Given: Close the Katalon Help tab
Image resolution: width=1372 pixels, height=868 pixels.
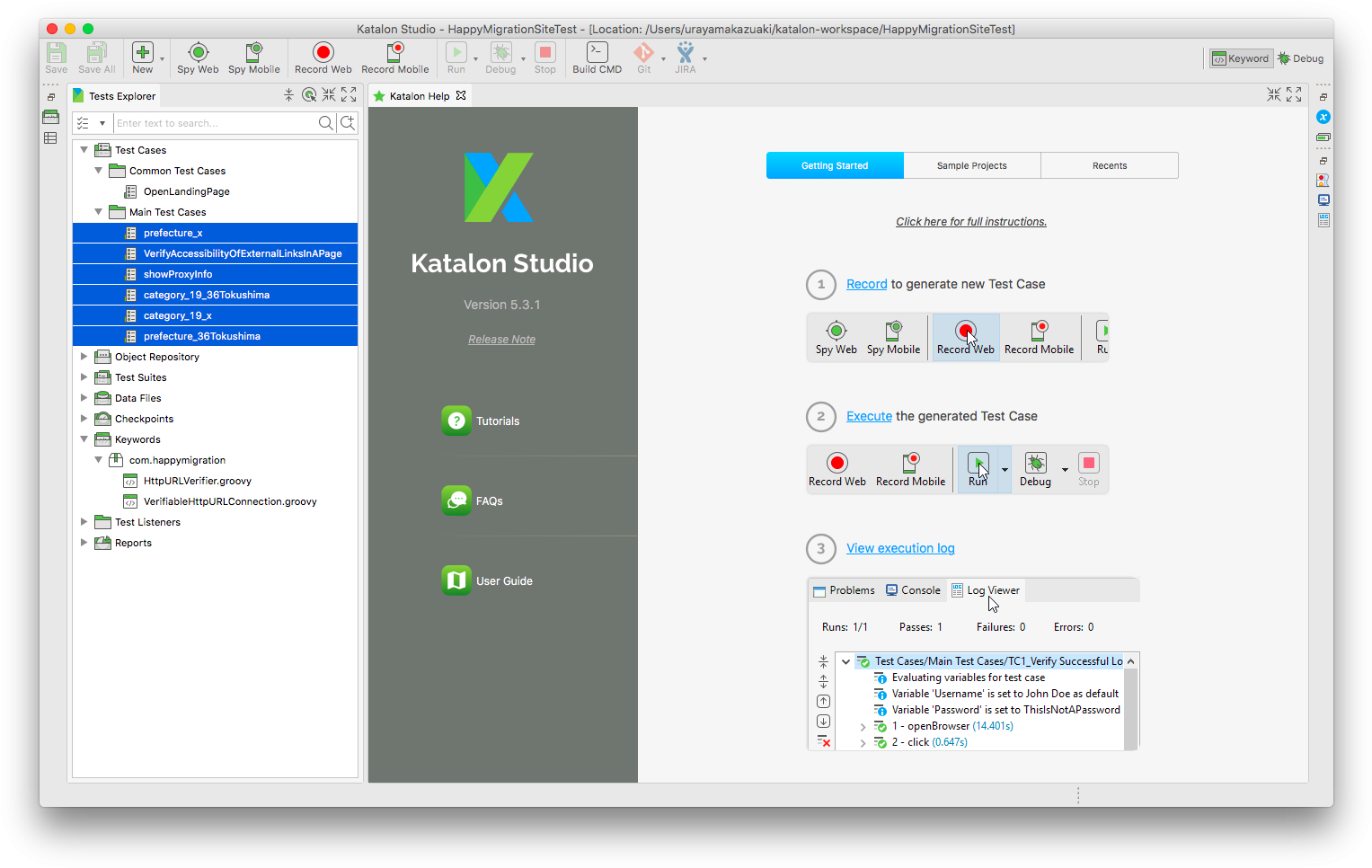Looking at the screenshot, I should click(461, 95).
